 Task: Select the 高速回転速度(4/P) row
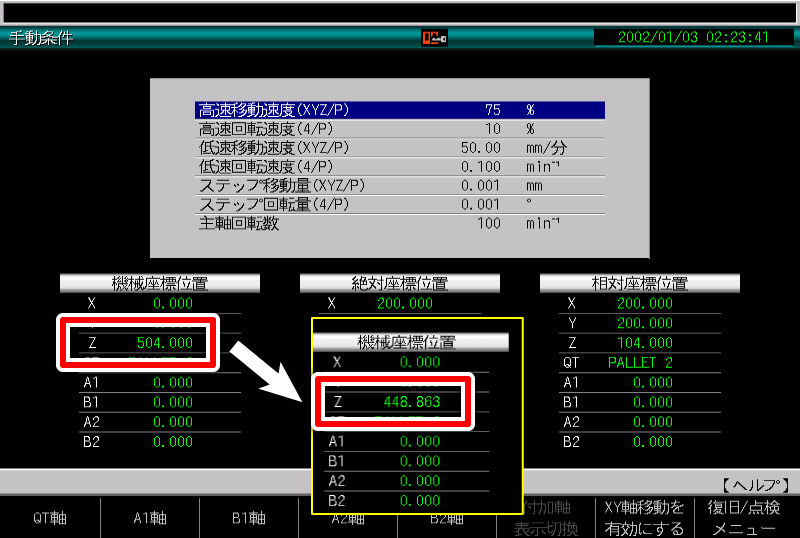[x=400, y=129]
